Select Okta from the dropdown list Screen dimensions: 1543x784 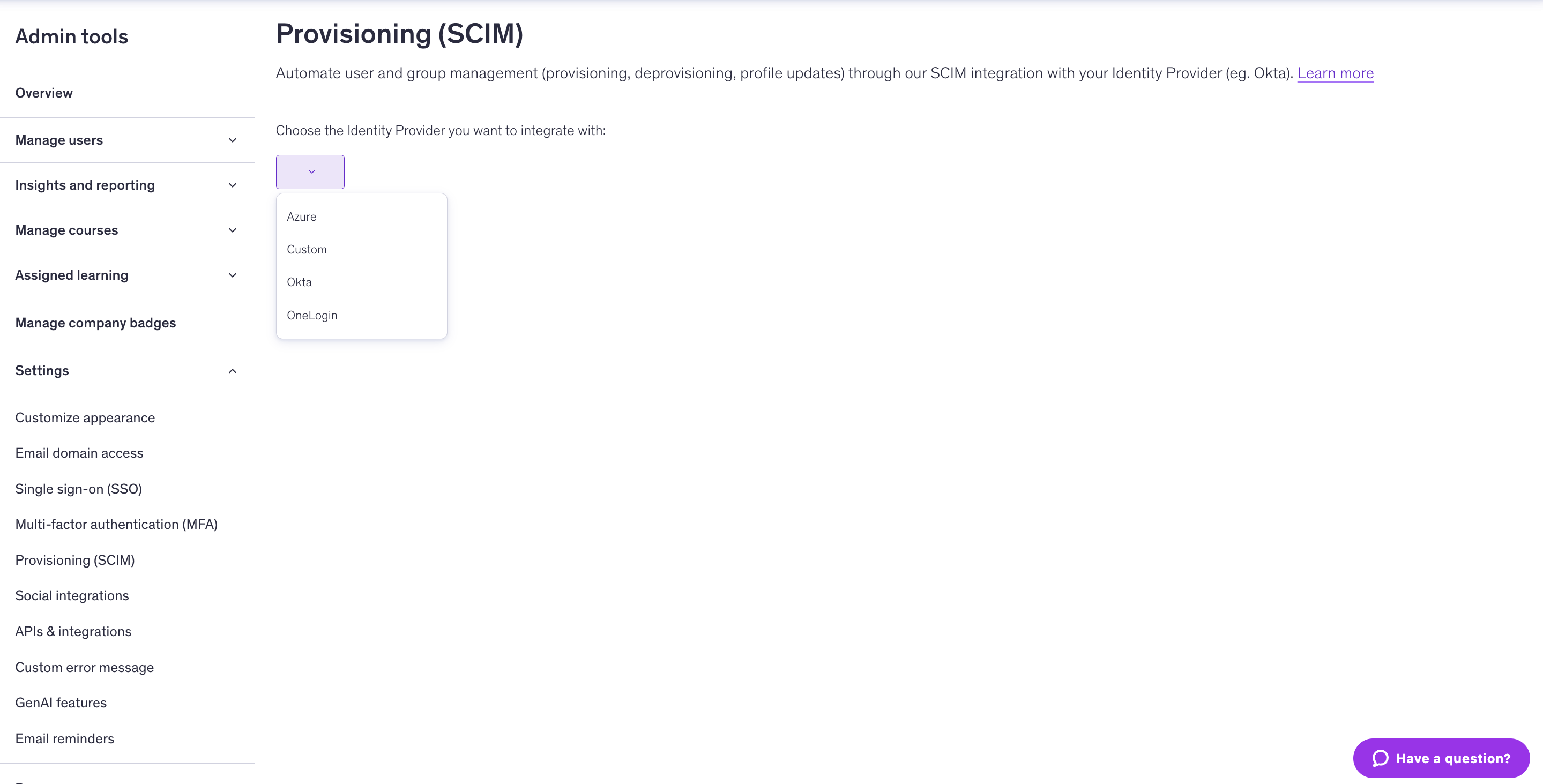pos(300,282)
